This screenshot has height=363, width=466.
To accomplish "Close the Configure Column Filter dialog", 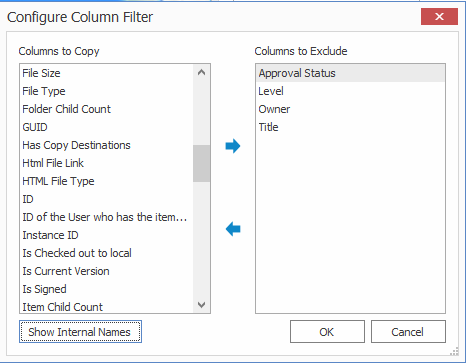I will pos(439,16).
